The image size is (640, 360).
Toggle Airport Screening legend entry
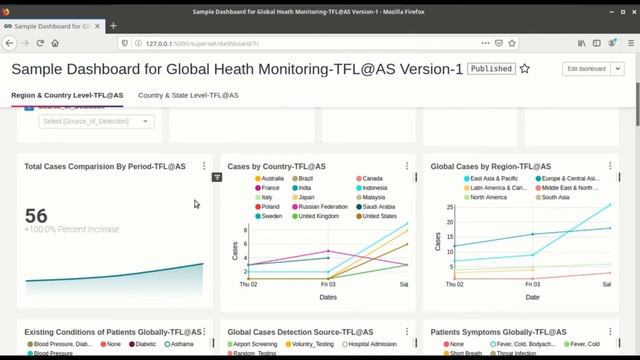pos(252,344)
